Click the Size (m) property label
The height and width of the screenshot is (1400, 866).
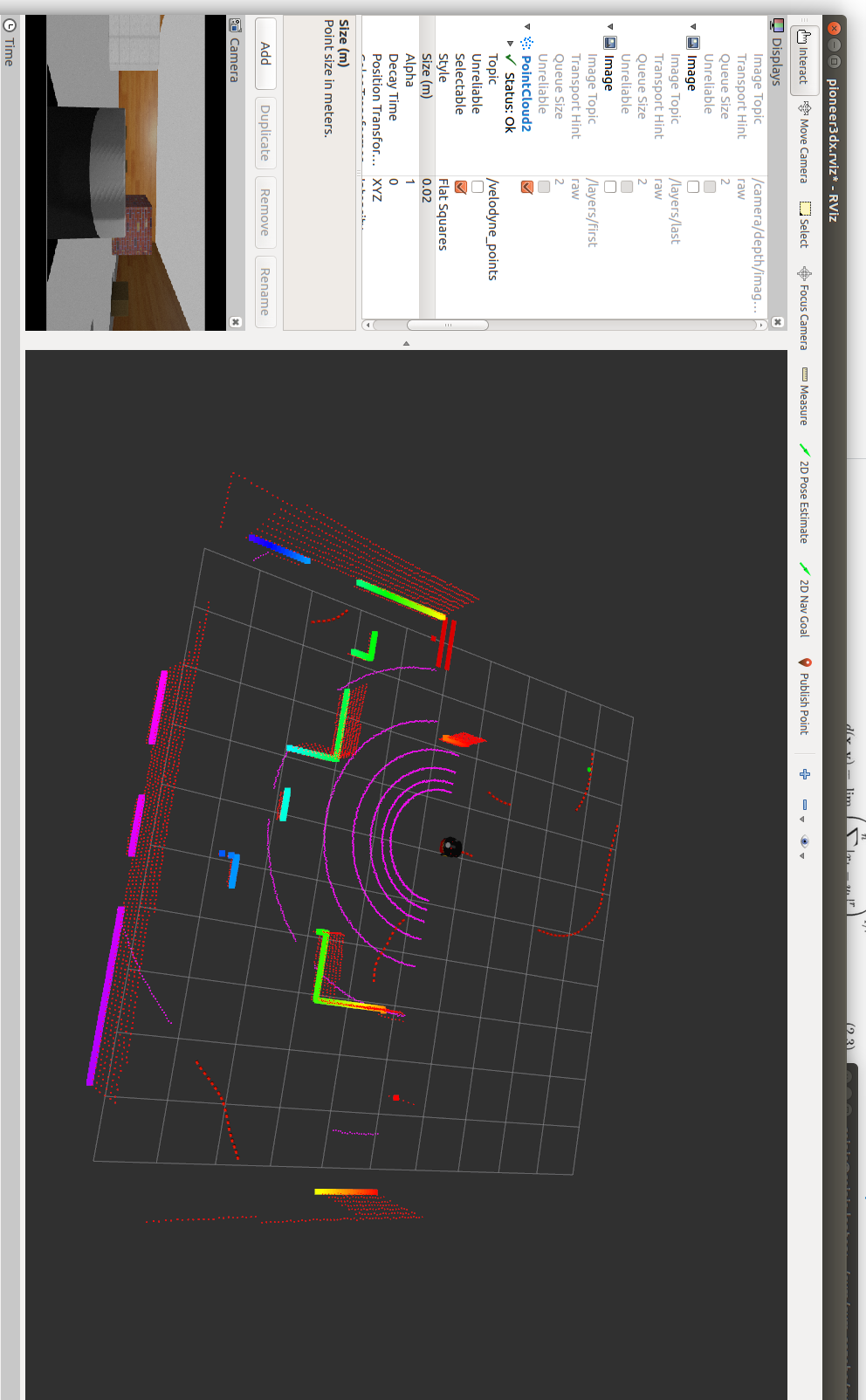[427, 76]
